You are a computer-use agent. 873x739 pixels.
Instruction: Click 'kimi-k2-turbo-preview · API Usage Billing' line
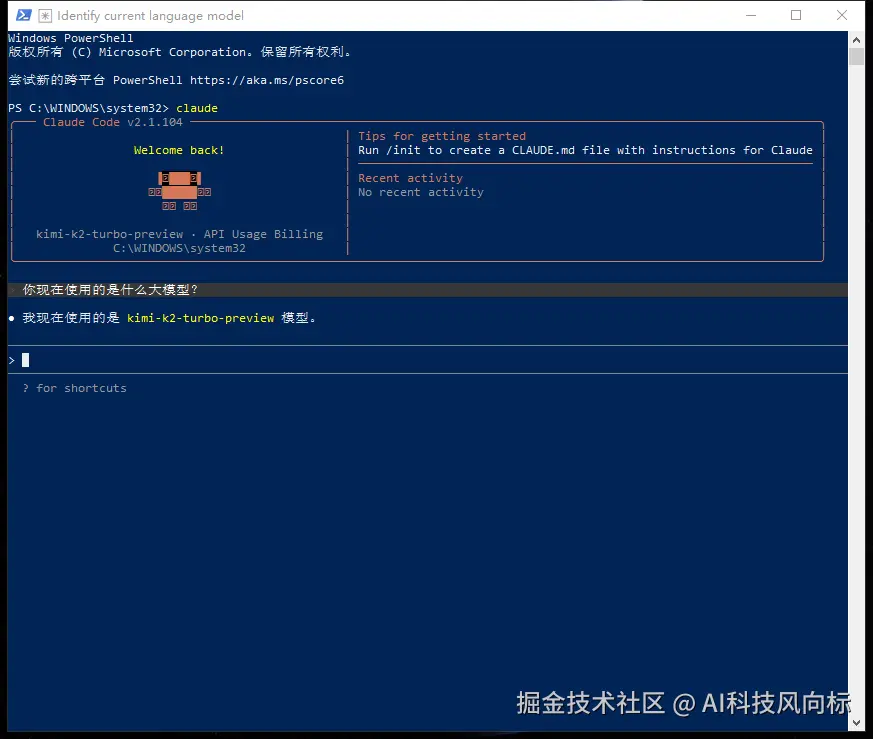tap(179, 234)
